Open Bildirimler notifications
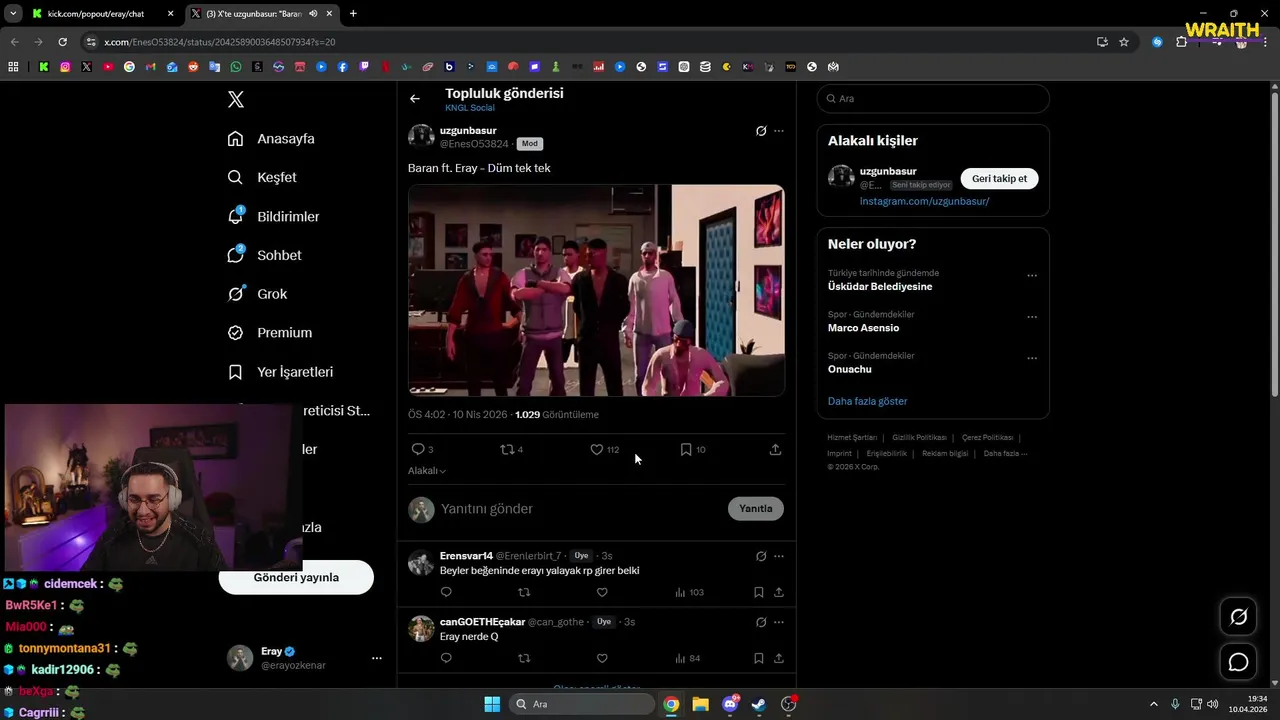 pyautogui.click(x=273, y=216)
